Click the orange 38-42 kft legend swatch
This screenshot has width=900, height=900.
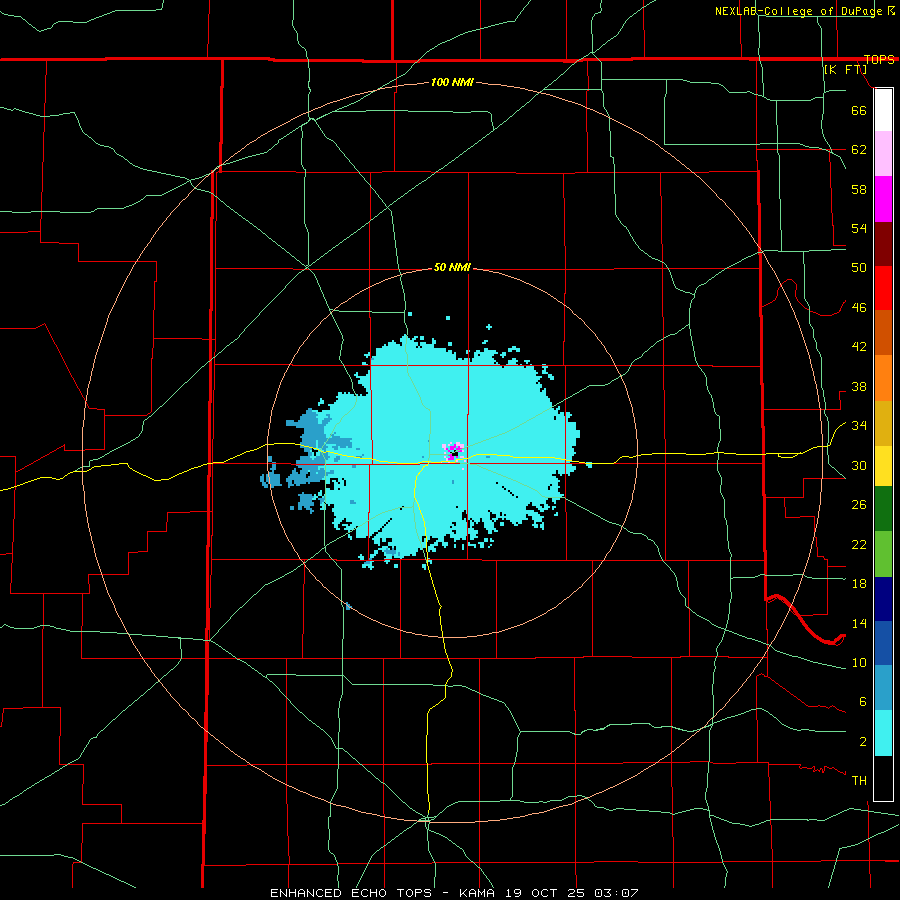coord(883,378)
